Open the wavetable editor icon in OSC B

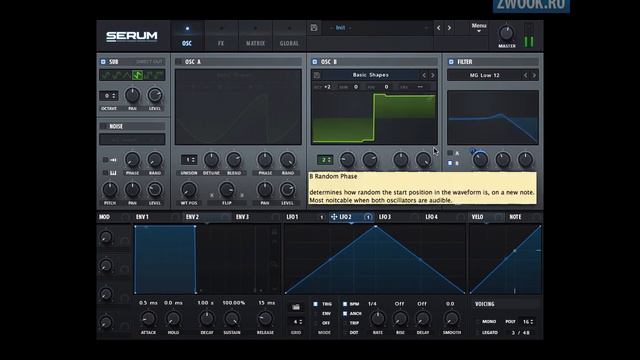[317, 75]
